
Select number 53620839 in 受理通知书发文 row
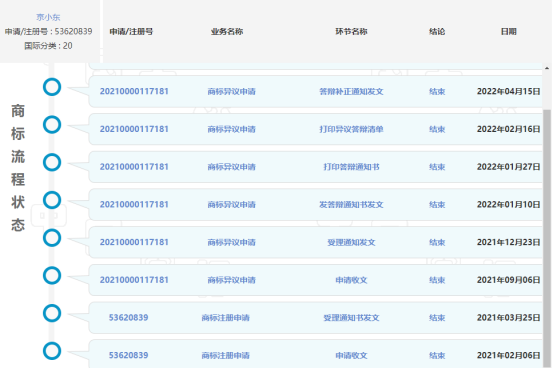(x=128, y=317)
